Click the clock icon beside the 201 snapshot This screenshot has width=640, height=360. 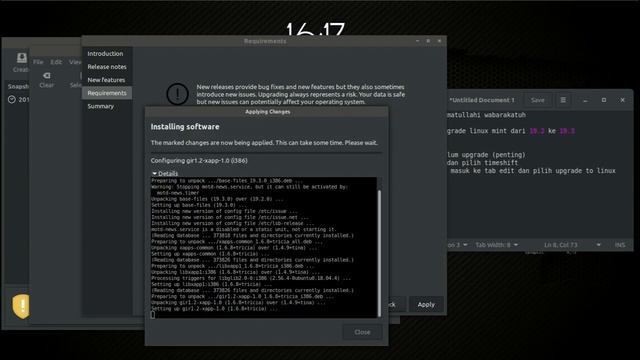point(12,99)
